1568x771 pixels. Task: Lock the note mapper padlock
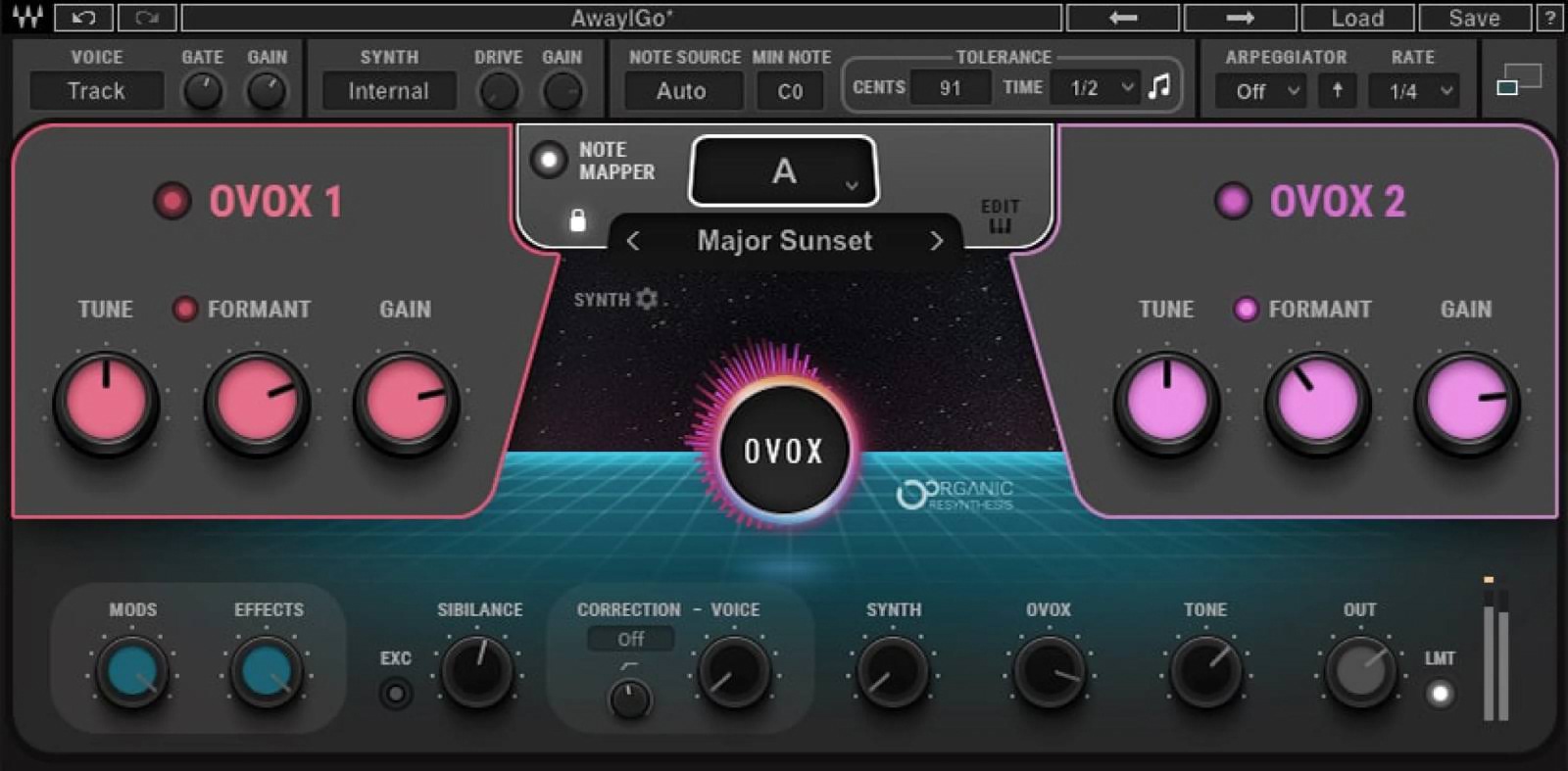click(578, 220)
